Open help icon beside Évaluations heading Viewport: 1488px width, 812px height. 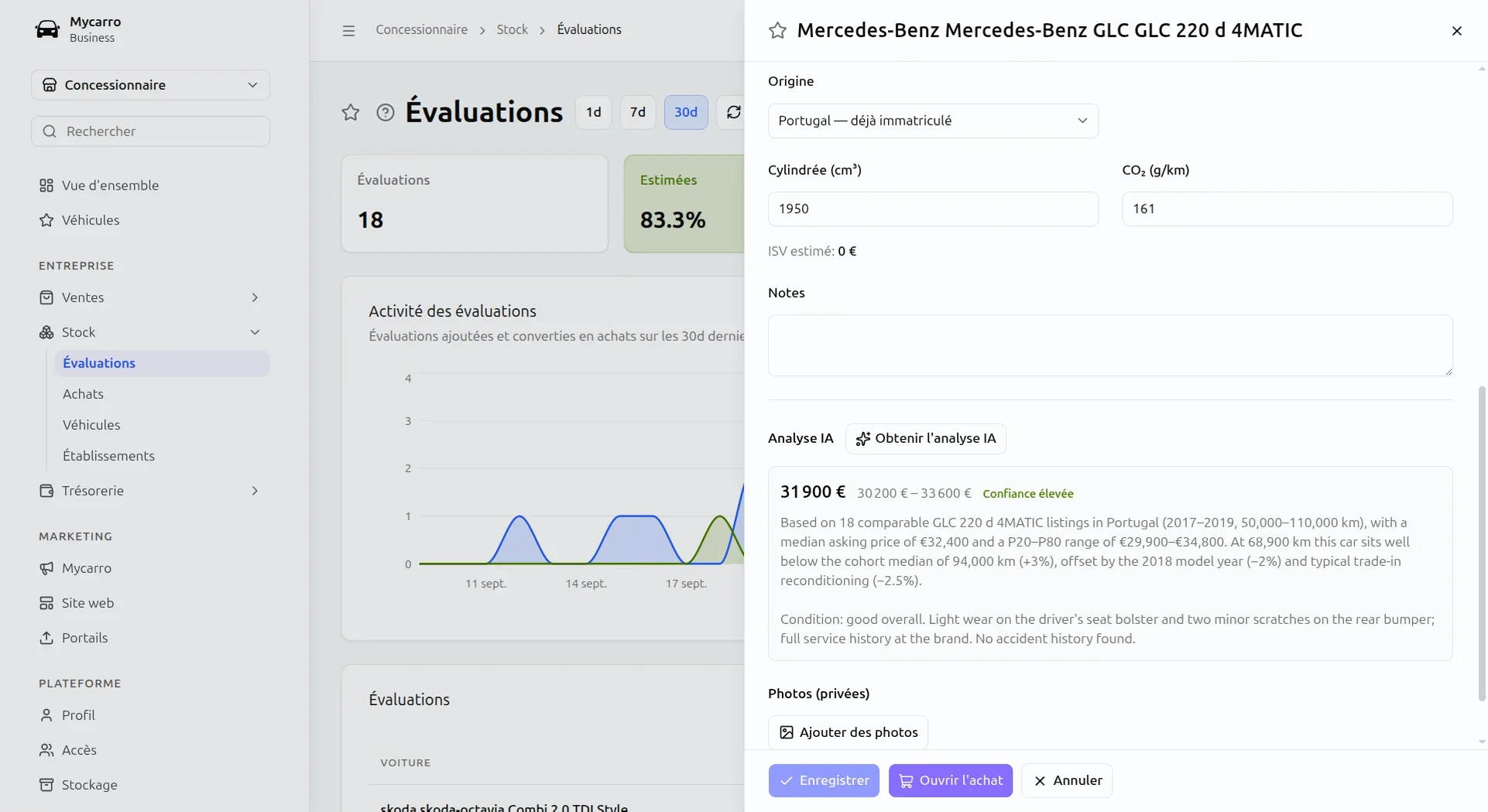pos(385,112)
